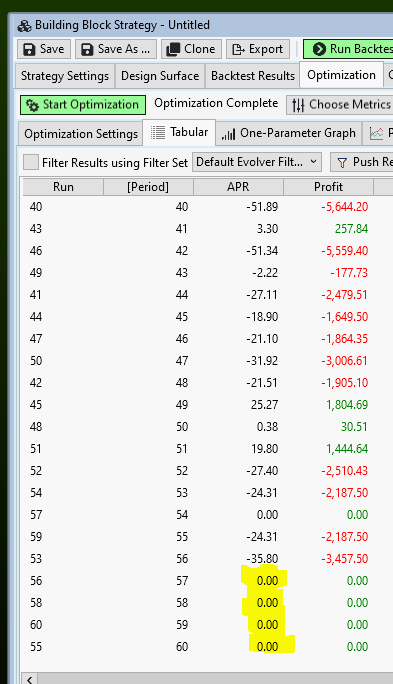Select the Tabular view tab
The width and height of the screenshot is (393, 684).
coord(179,132)
